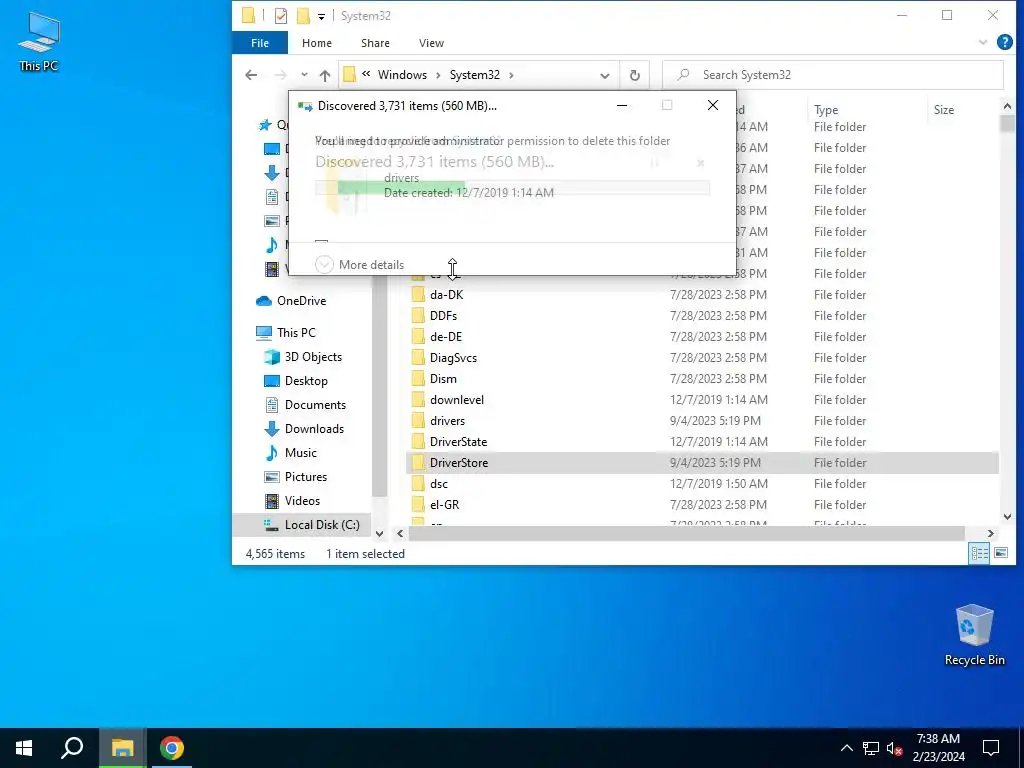Open Desktop in the navigation pane
This screenshot has height=768, width=1024.
(306, 381)
